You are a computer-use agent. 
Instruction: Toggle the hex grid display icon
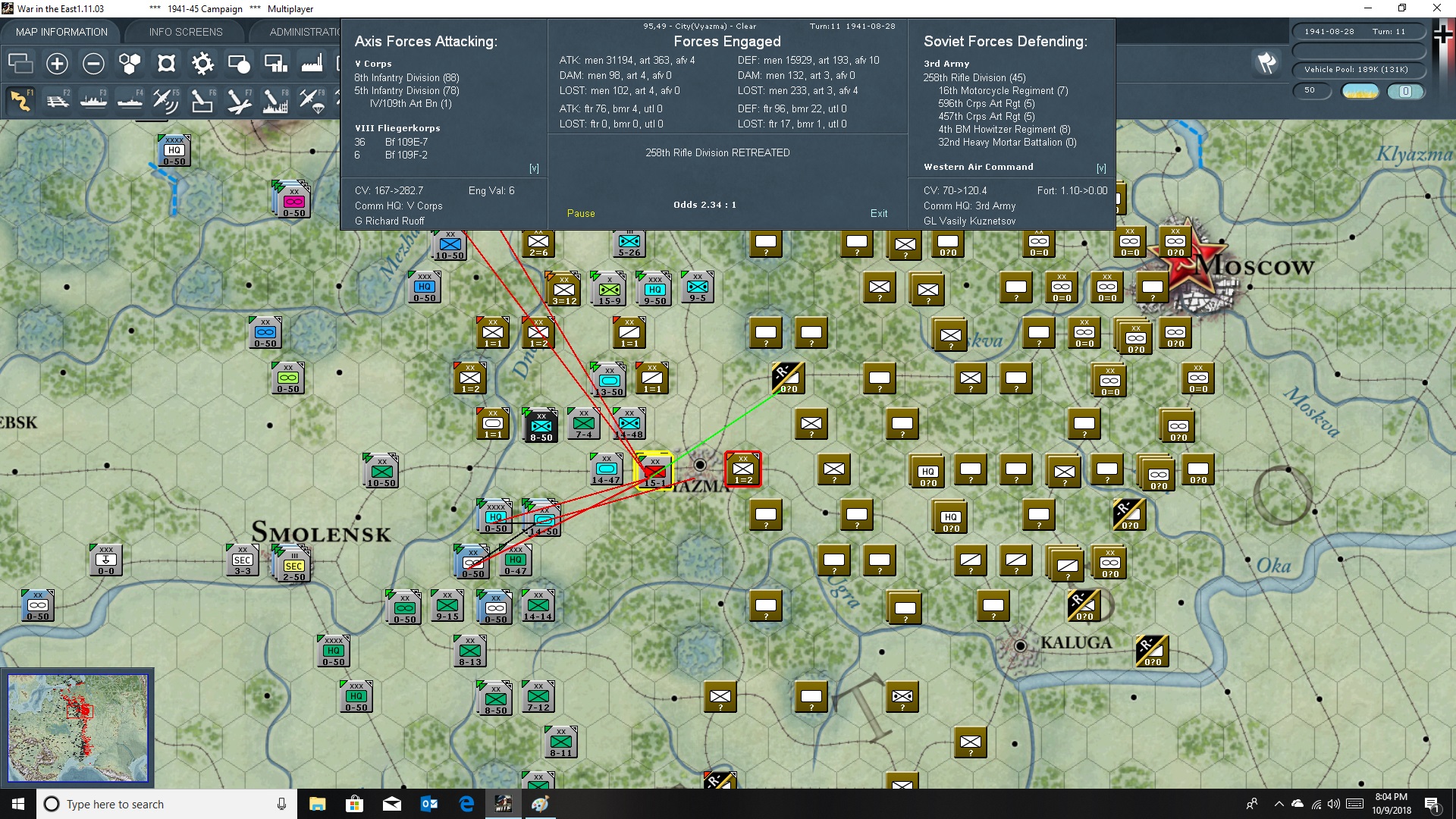(130, 64)
